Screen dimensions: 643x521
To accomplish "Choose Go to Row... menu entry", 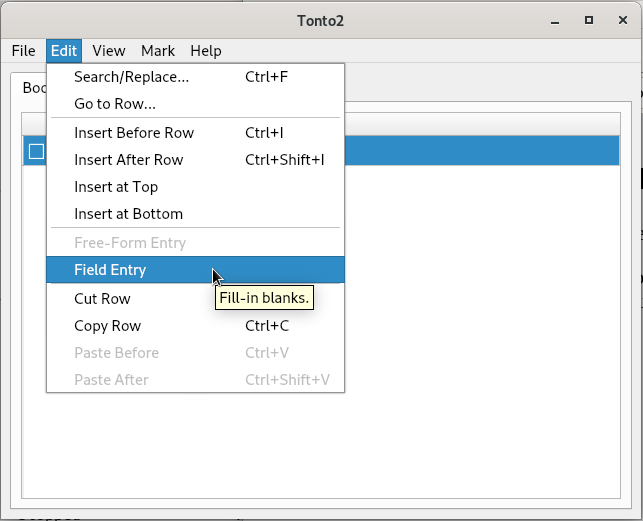I will [115, 104].
